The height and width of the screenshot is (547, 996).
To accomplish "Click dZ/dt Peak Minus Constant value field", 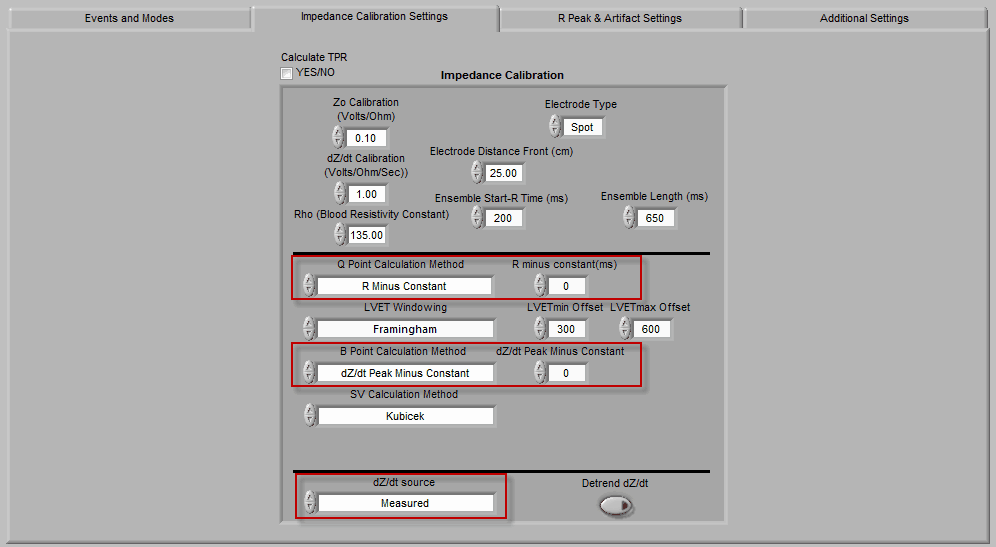I will tap(567, 373).
